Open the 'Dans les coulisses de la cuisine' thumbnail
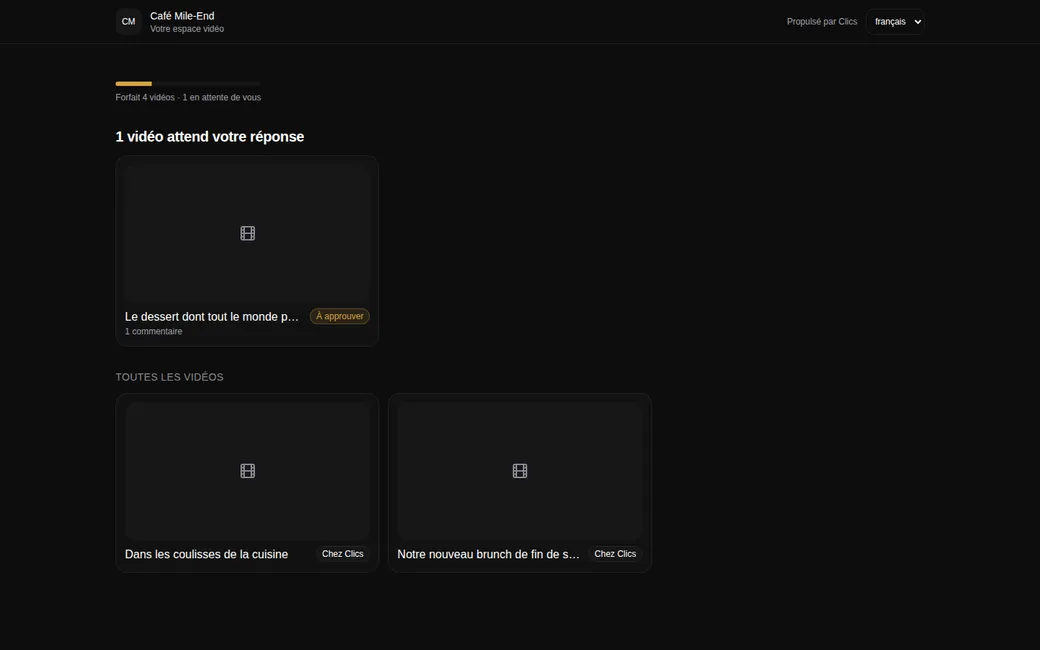 tap(247, 471)
